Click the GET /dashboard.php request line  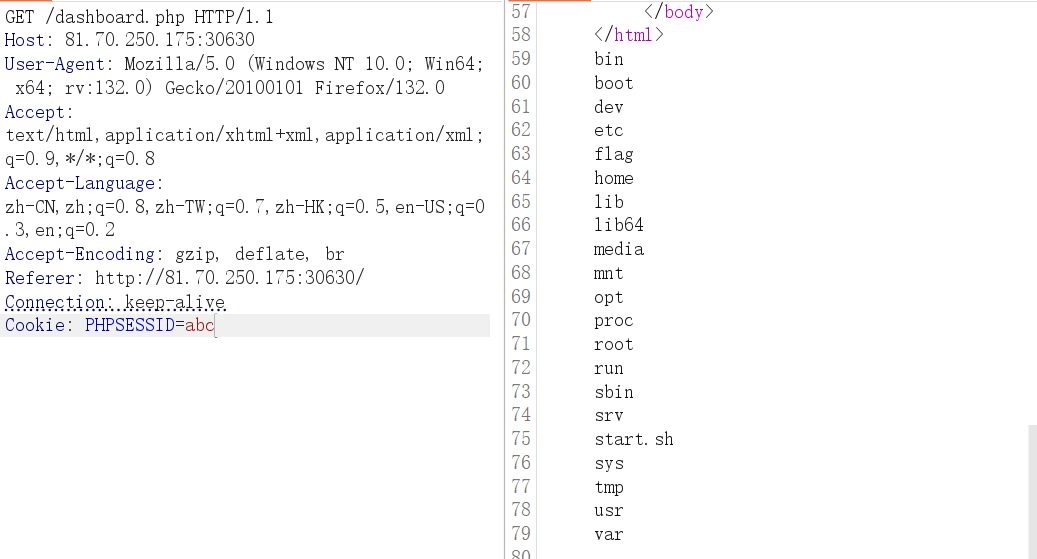click(x=139, y=17)
